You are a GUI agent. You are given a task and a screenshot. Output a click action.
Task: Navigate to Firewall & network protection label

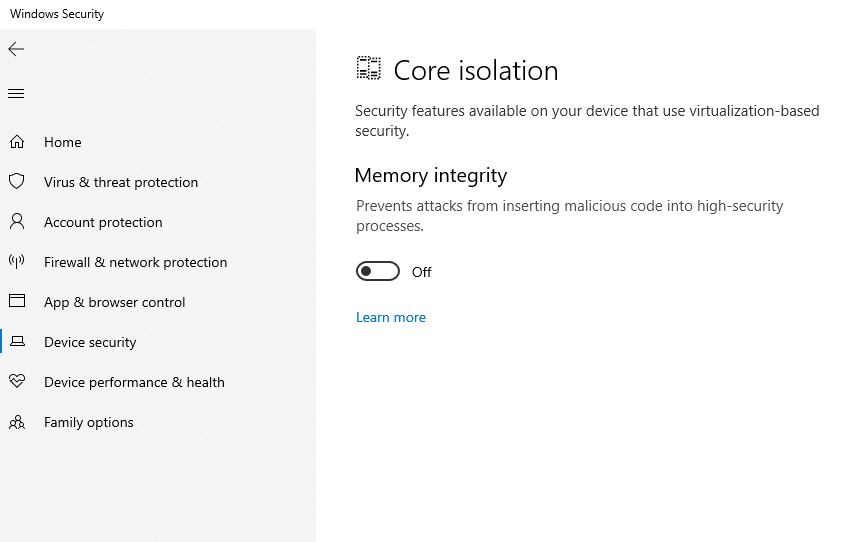[x=136, y=262]
